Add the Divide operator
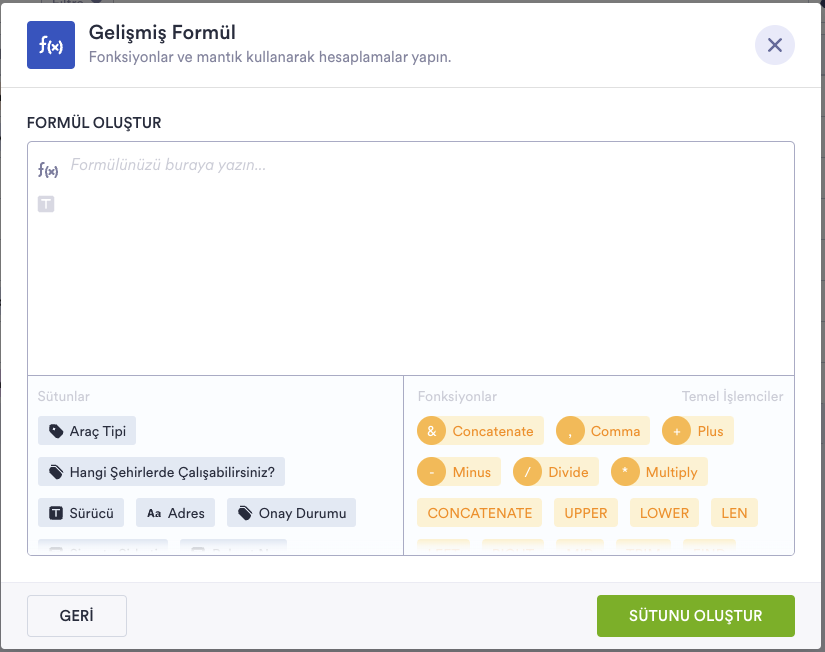825x652 pixels. (x=555, y=472)
